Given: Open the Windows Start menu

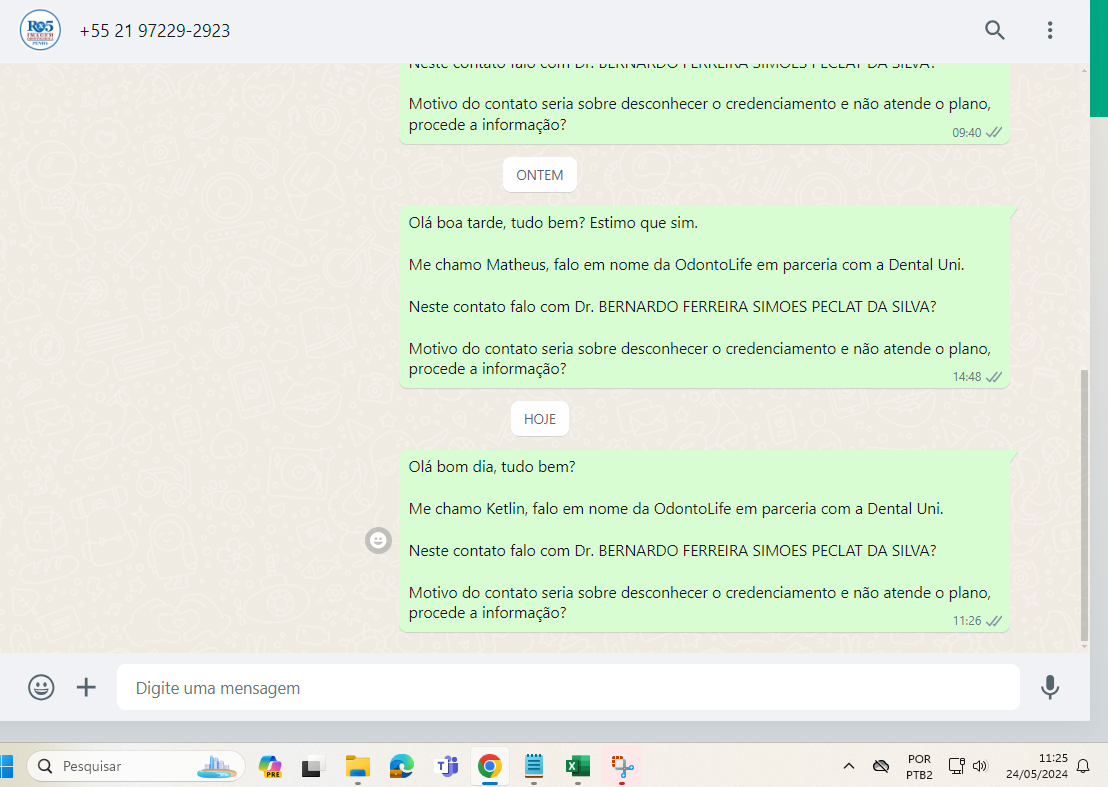Looking at the screenshot, I should pos(6,766).
